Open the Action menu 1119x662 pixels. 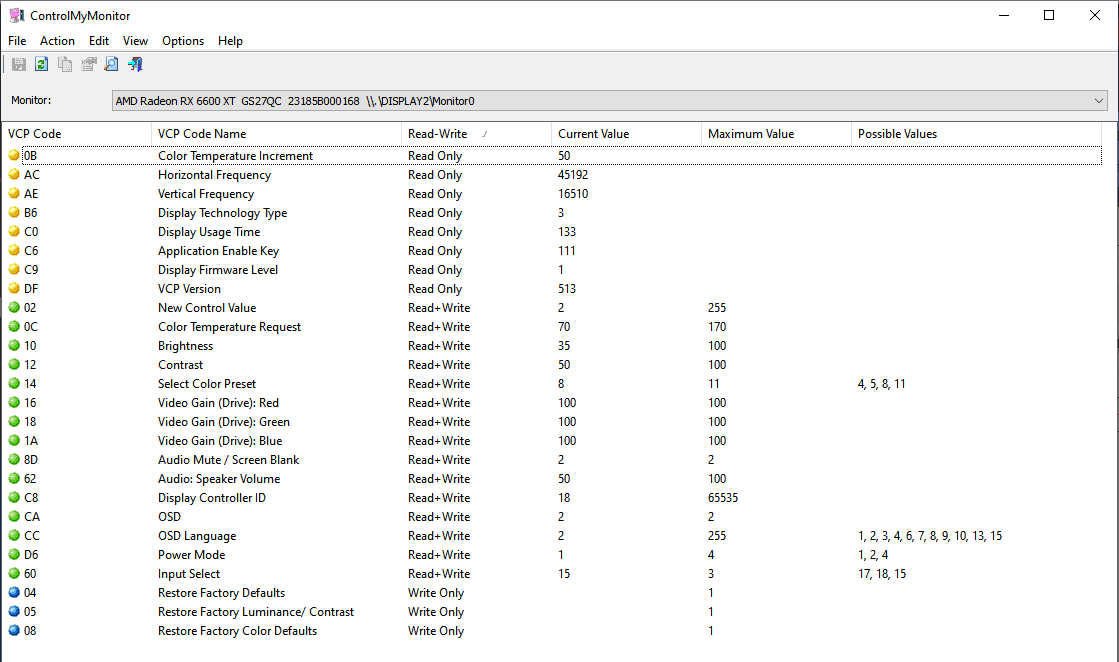pyautogui.click(x=57, y=41)
